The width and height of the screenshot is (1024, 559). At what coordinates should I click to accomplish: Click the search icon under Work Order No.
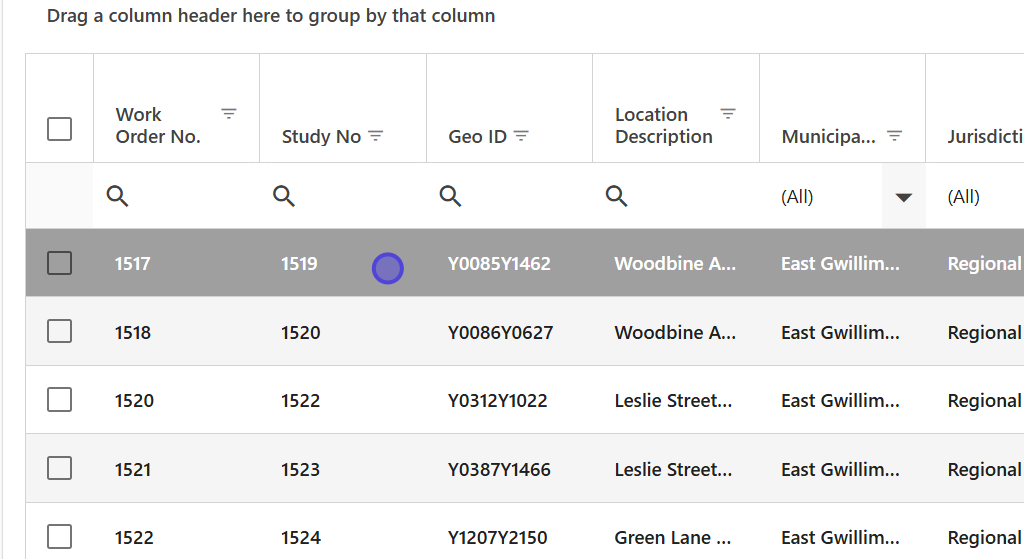[118, 196]
